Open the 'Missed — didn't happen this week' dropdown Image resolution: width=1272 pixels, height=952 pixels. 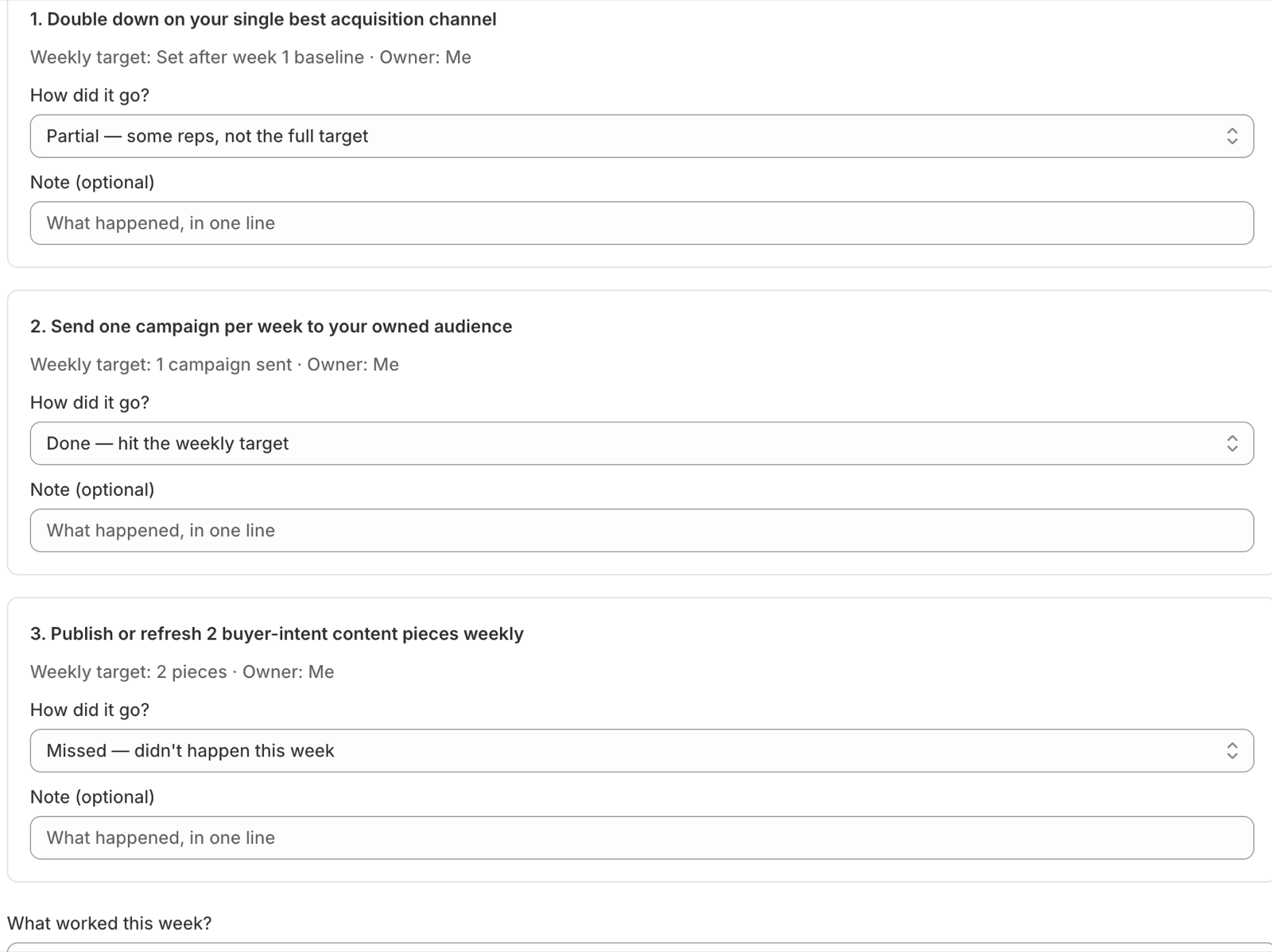pos(642,751)
